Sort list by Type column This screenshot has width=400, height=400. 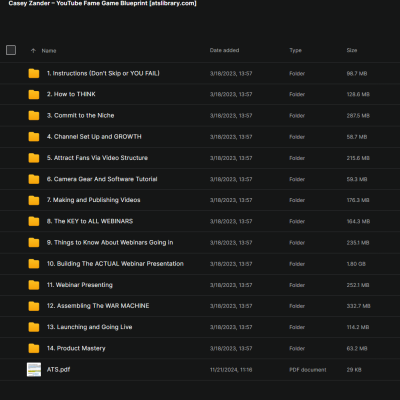coord(295,50)
